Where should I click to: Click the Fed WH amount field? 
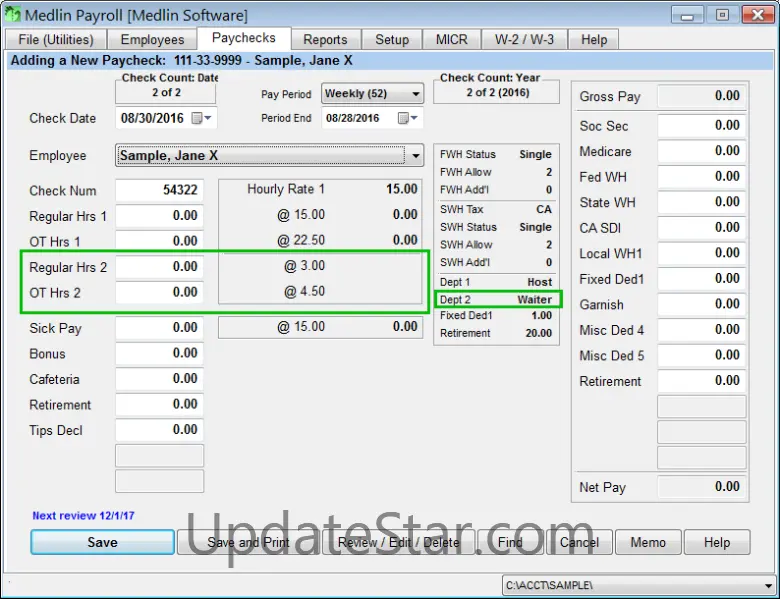pyautogui.click(x=702, y=177)
